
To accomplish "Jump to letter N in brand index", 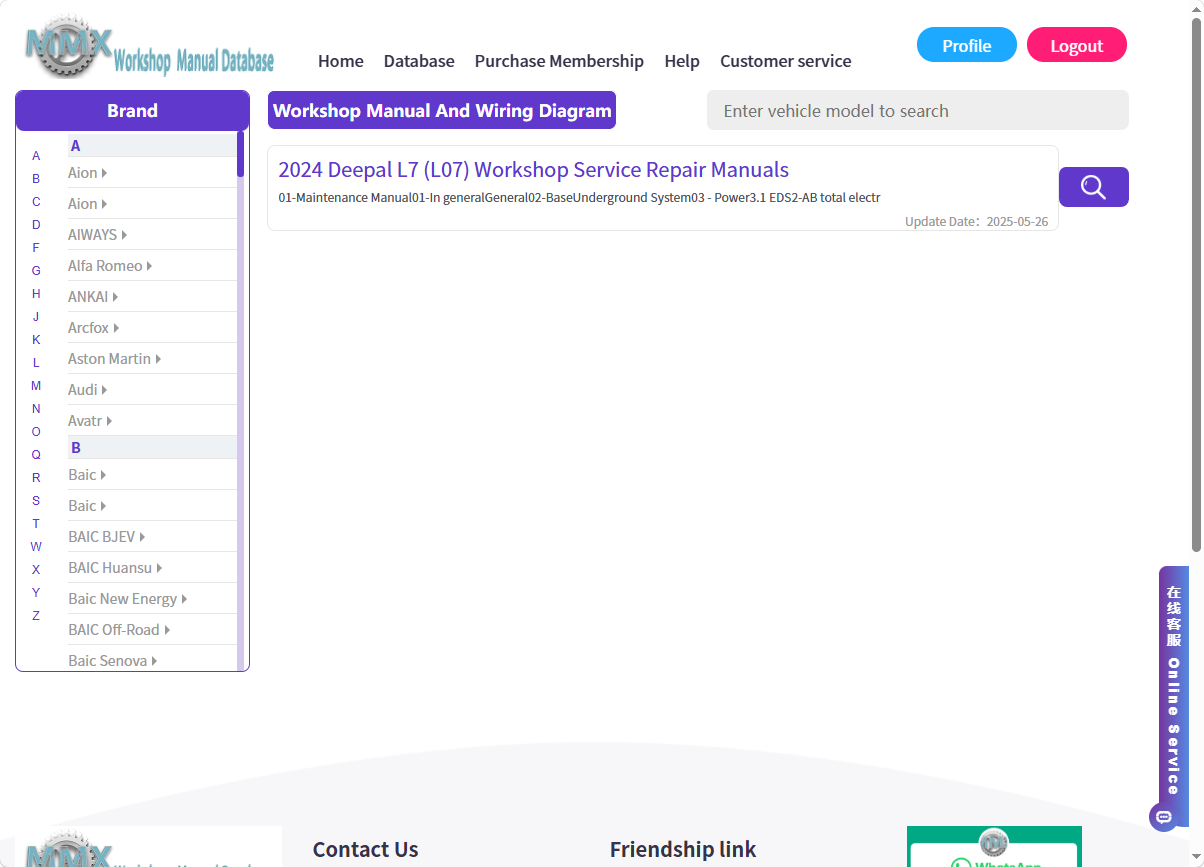I will point(36,409).
